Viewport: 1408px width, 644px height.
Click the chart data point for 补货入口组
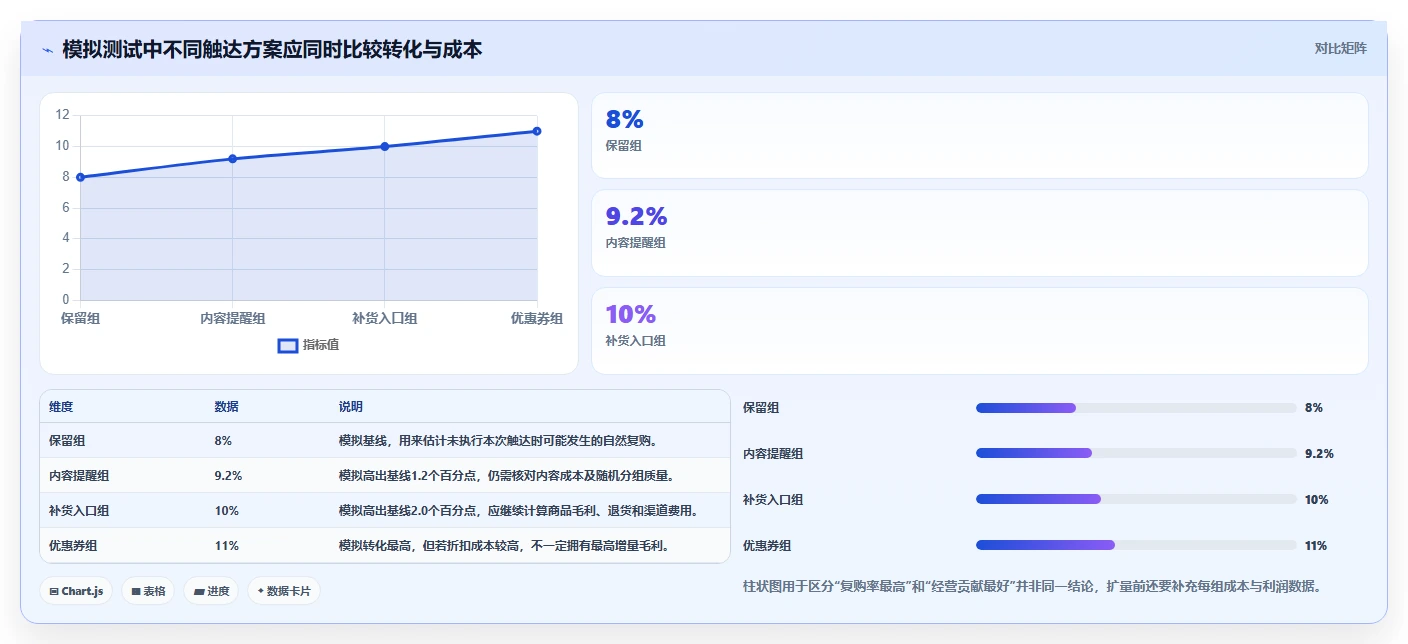click(384, 146)
